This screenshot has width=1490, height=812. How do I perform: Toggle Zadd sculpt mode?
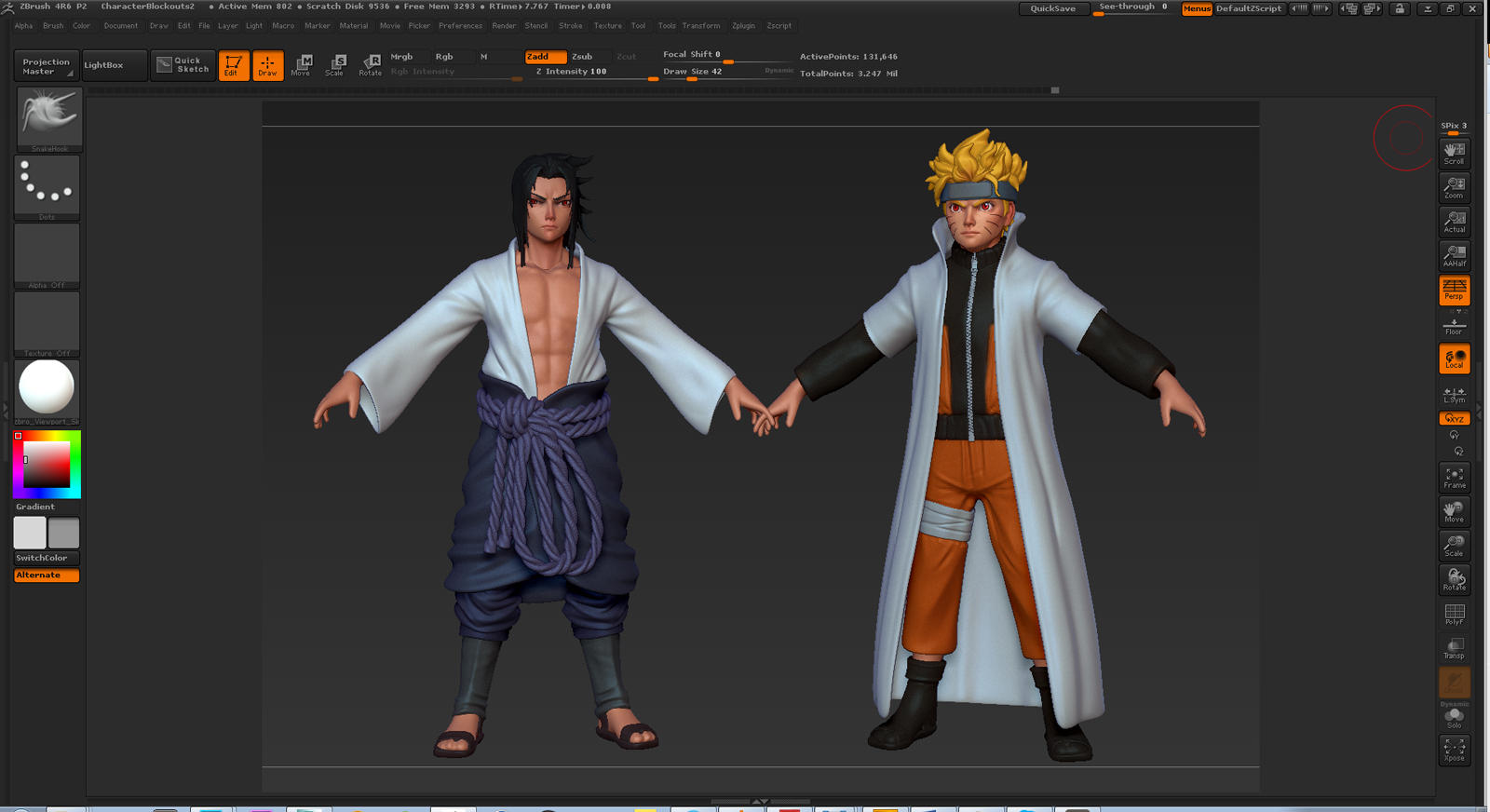[546, 57]
